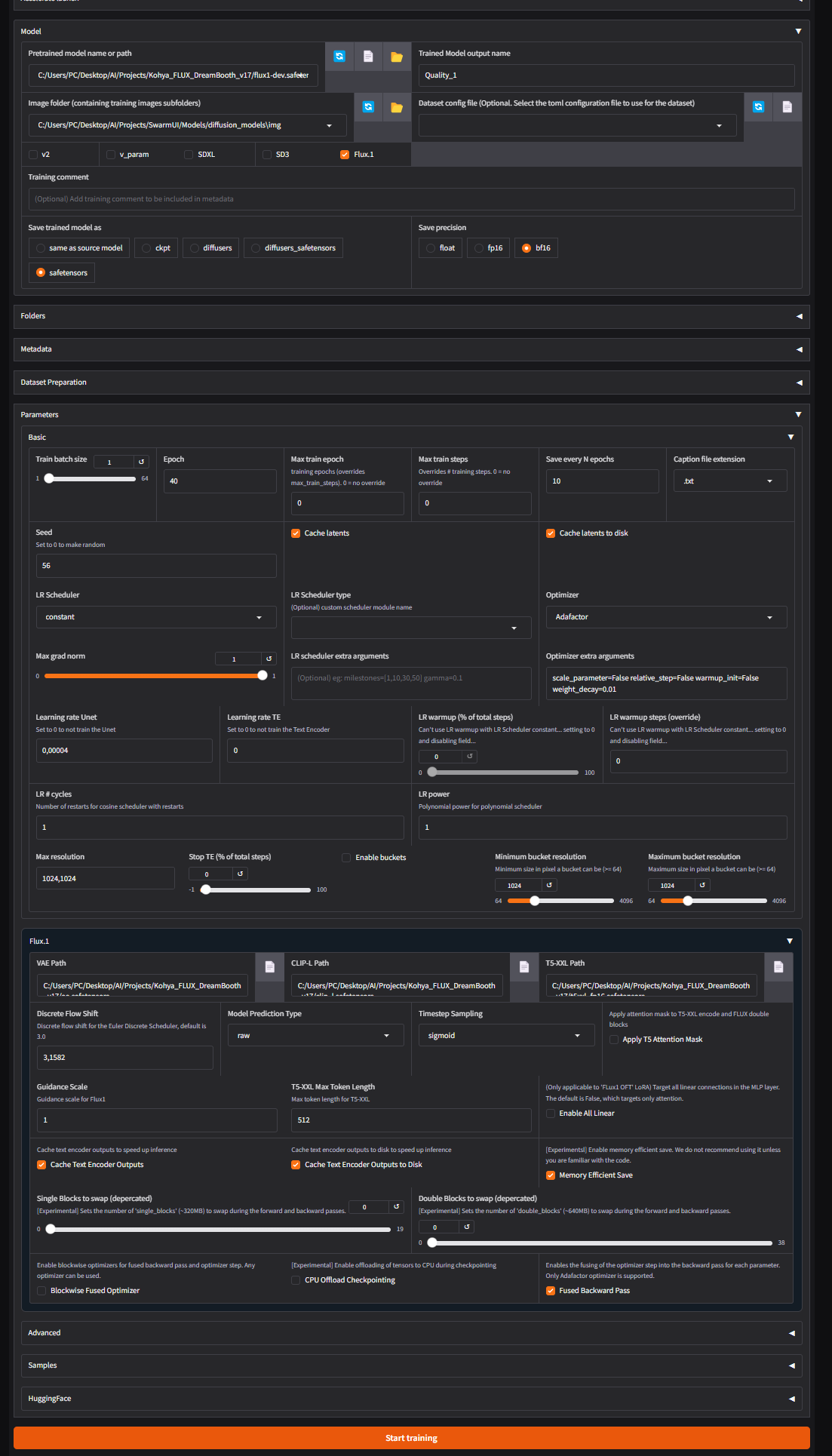The height and width of the screenshot is (1456, 832).
Task: Check the v2 model option
Action: pos(33,155)
